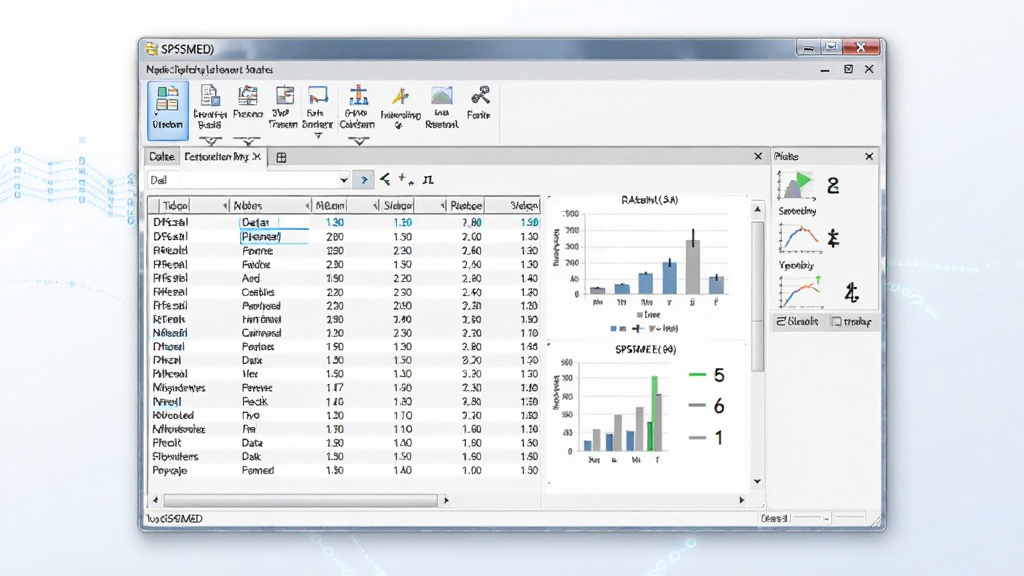
Task: Click the table horizontal scrollbar thumb
Action: [x=300, y=500]
